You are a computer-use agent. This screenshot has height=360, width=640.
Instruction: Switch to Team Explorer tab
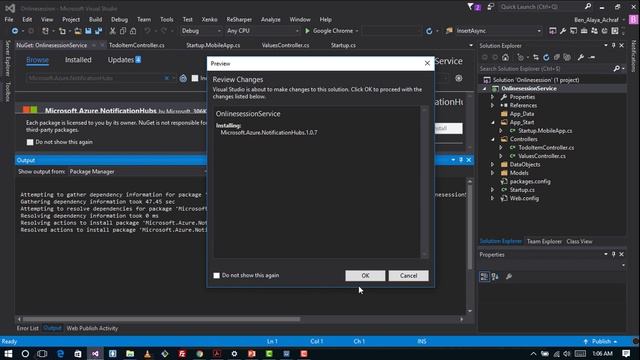coord(544,241)
